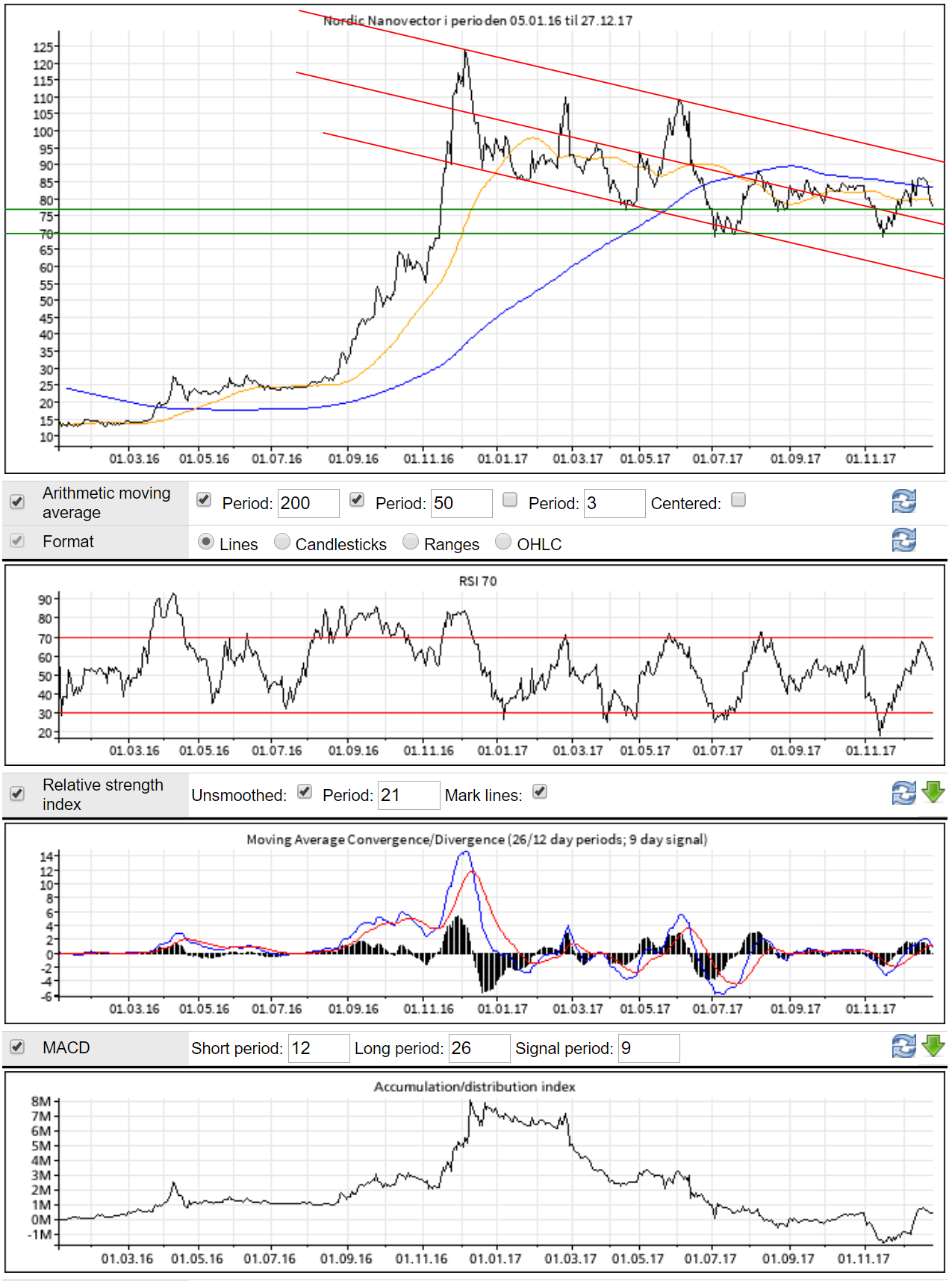Click the 'MACD' label

pos(66,1047)
